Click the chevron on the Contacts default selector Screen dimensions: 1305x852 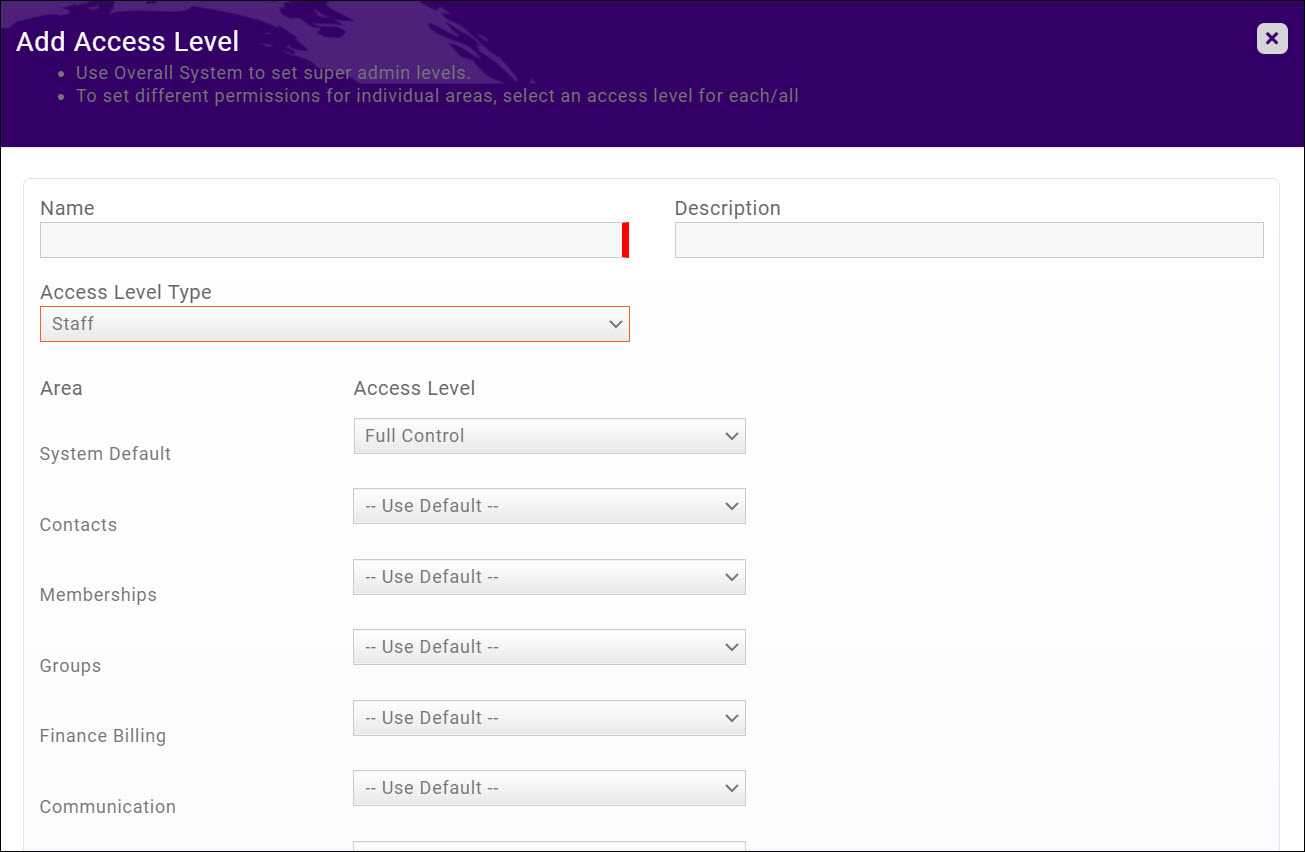731,506
